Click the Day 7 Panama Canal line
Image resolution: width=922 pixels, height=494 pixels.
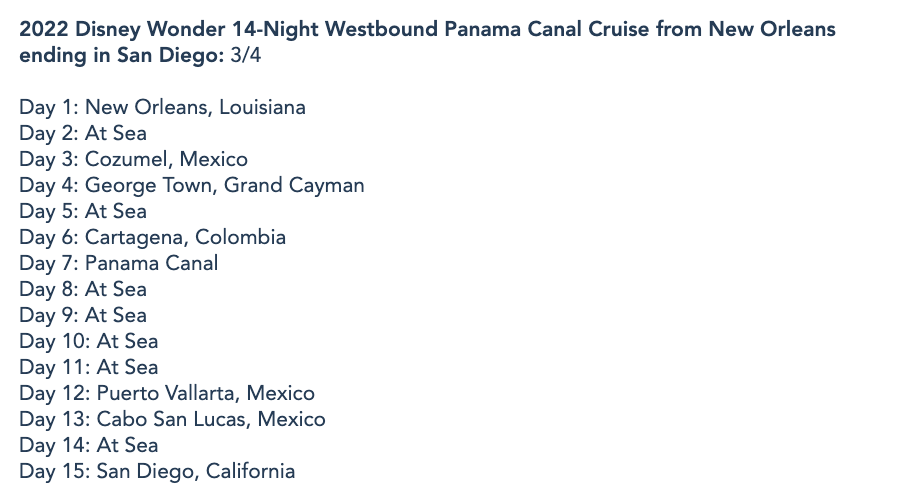[118, 263]
